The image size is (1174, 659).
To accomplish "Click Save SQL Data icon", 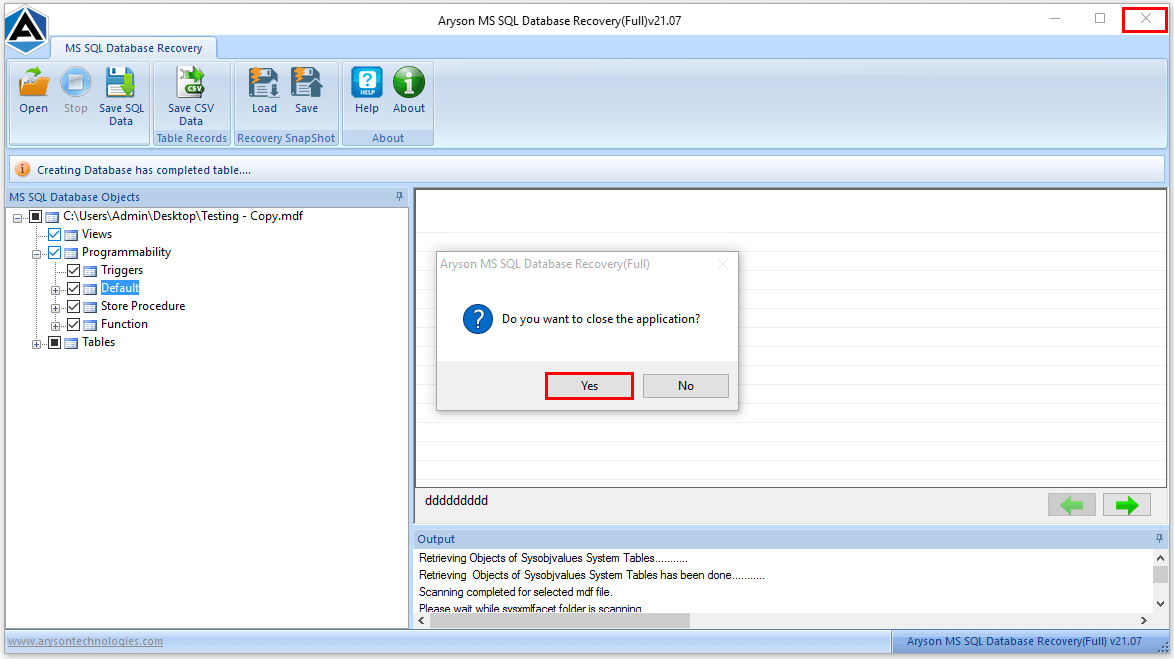I will [121, 82].
